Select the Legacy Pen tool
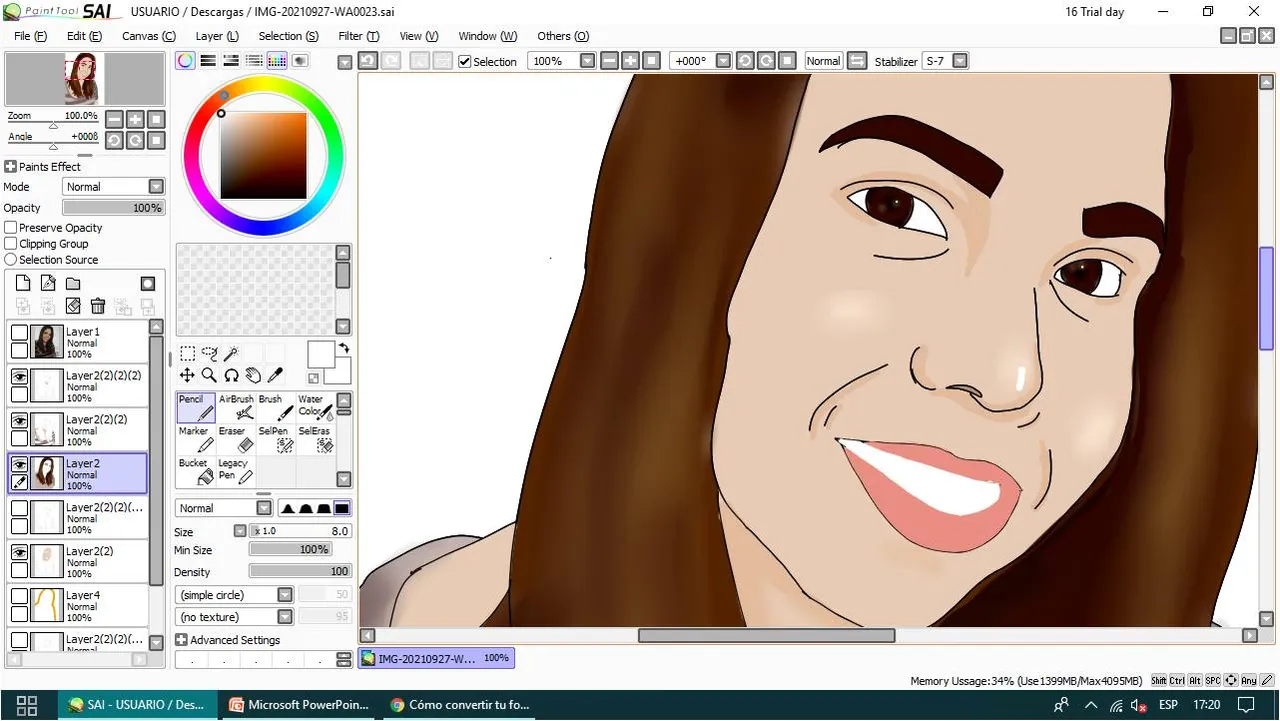The image size is (1280, 721). pos(236,471)
